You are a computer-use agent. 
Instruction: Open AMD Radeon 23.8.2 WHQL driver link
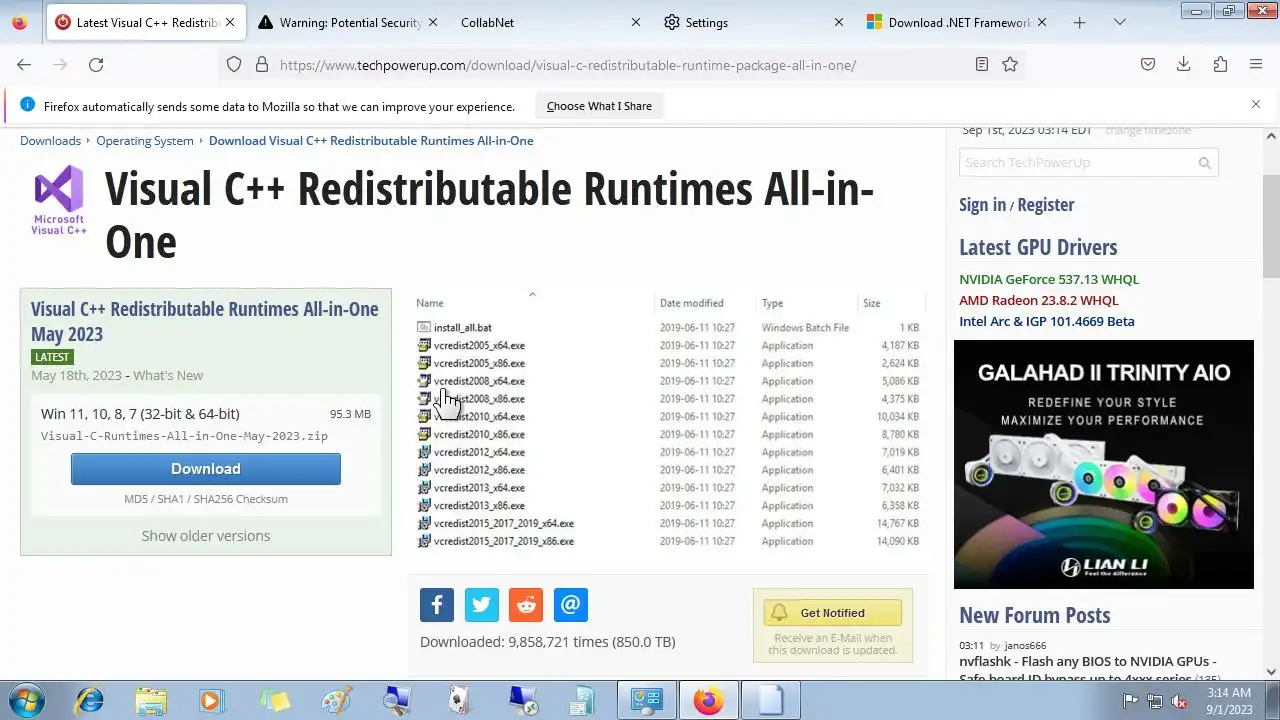(1039, 301)
